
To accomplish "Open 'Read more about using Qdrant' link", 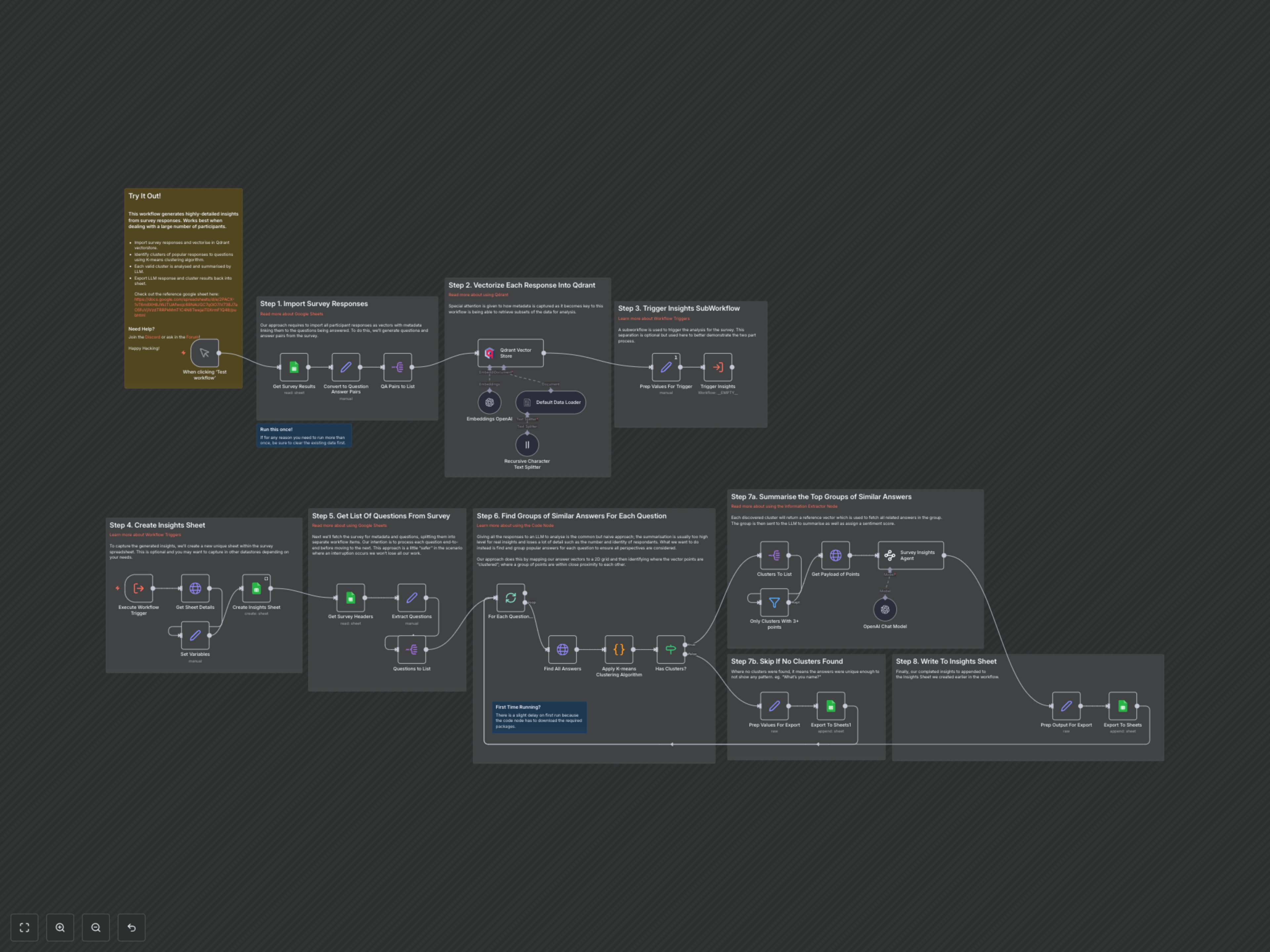I will 478,295.
